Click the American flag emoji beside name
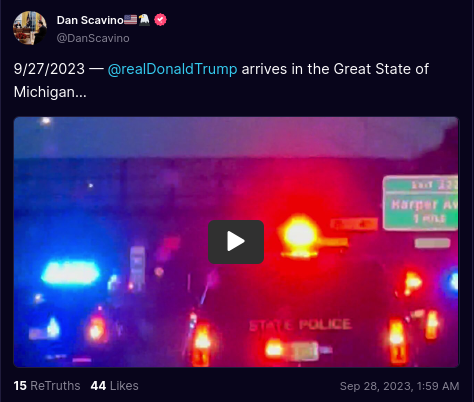This screenshot has height=402, width=474. (131, 20)
